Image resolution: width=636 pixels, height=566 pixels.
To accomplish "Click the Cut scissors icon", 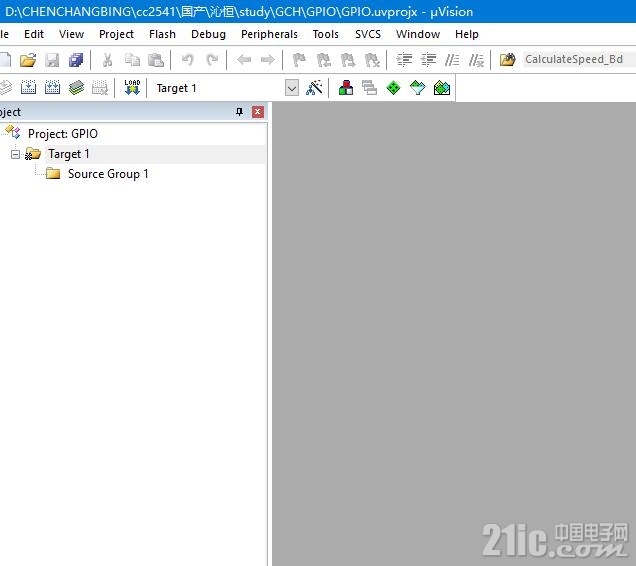I will coord(107,60).
